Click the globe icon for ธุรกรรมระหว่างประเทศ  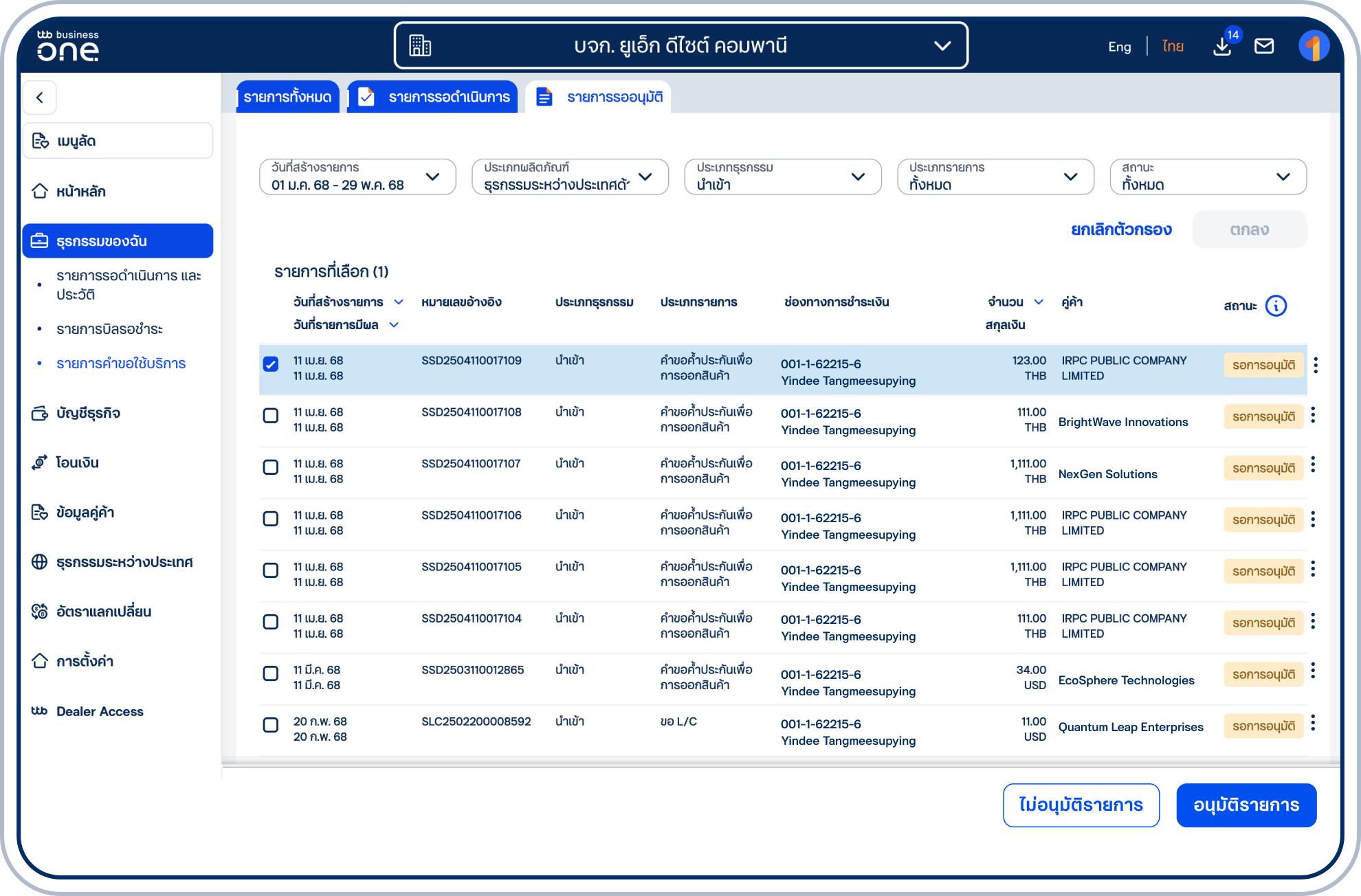[39, 562]
